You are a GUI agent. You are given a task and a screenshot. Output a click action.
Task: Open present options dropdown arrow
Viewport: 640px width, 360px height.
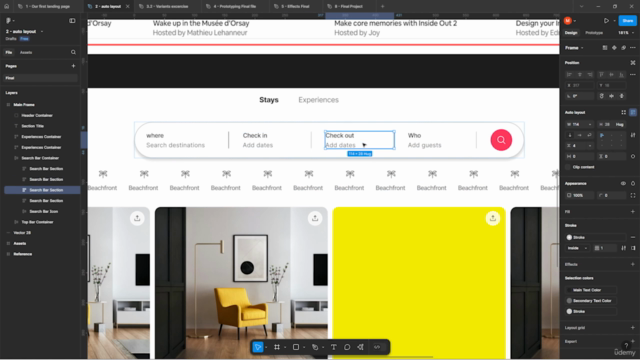pos(614,20)
